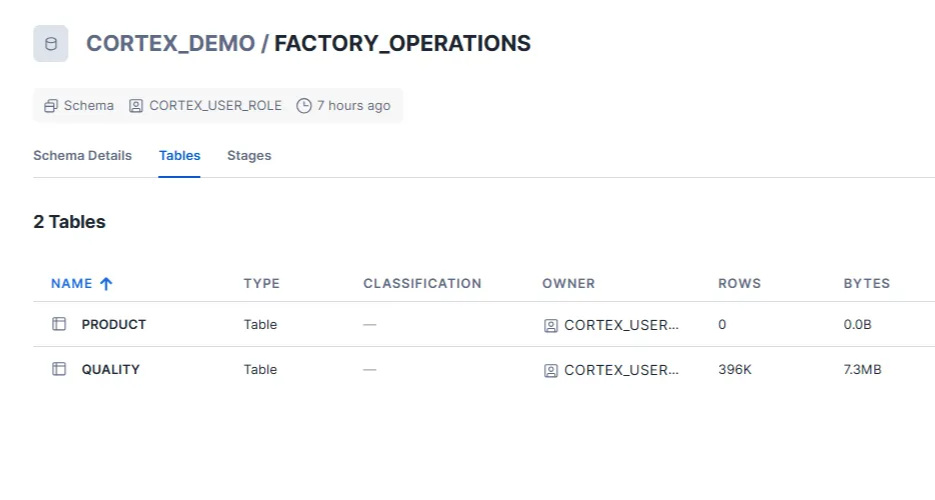The height and width of the screenshot is (500, 935).
Task: Click the table icon next to PRODUCT
Action: (59, 324)
